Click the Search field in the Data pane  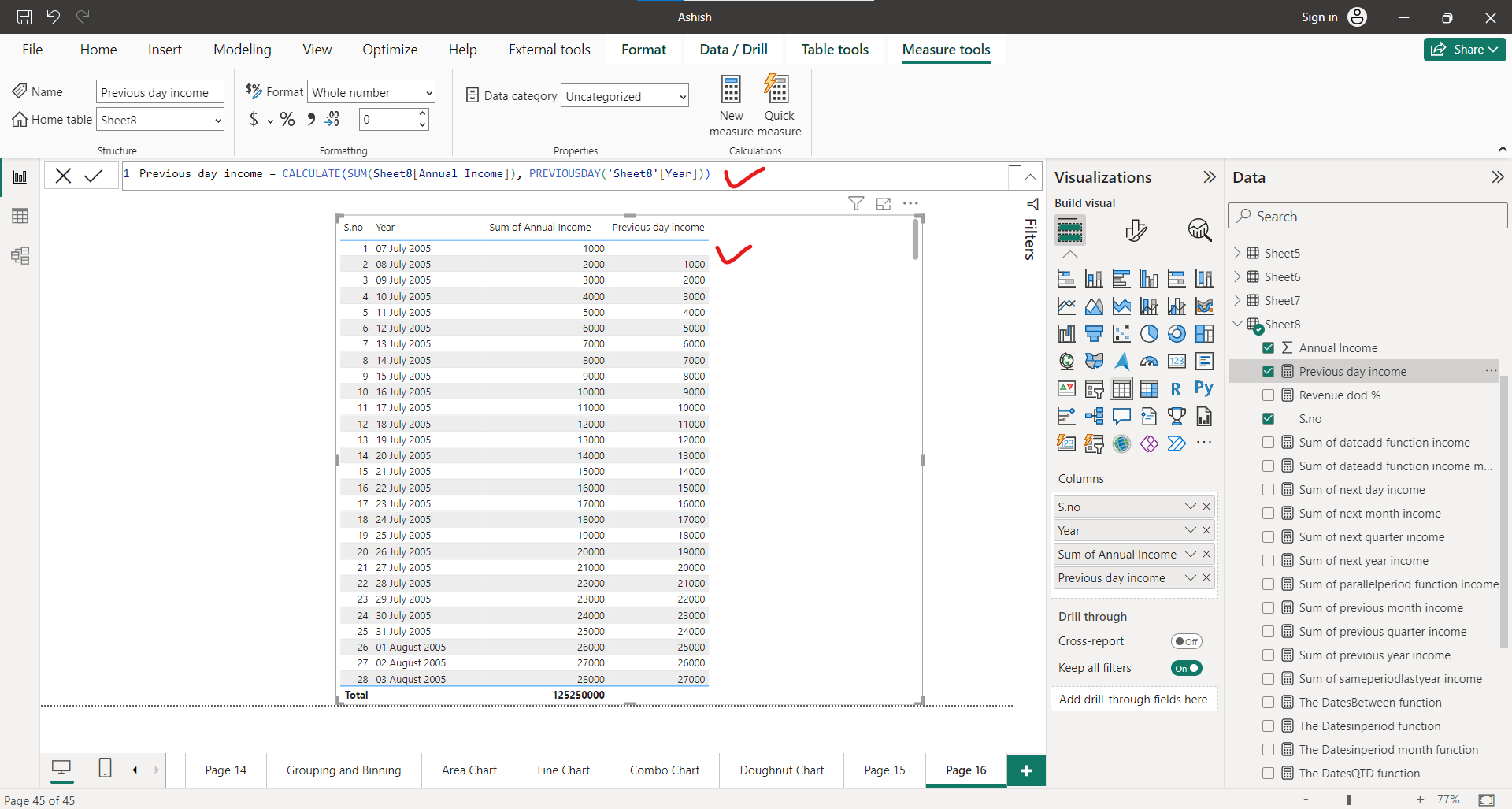point(1368,216)
